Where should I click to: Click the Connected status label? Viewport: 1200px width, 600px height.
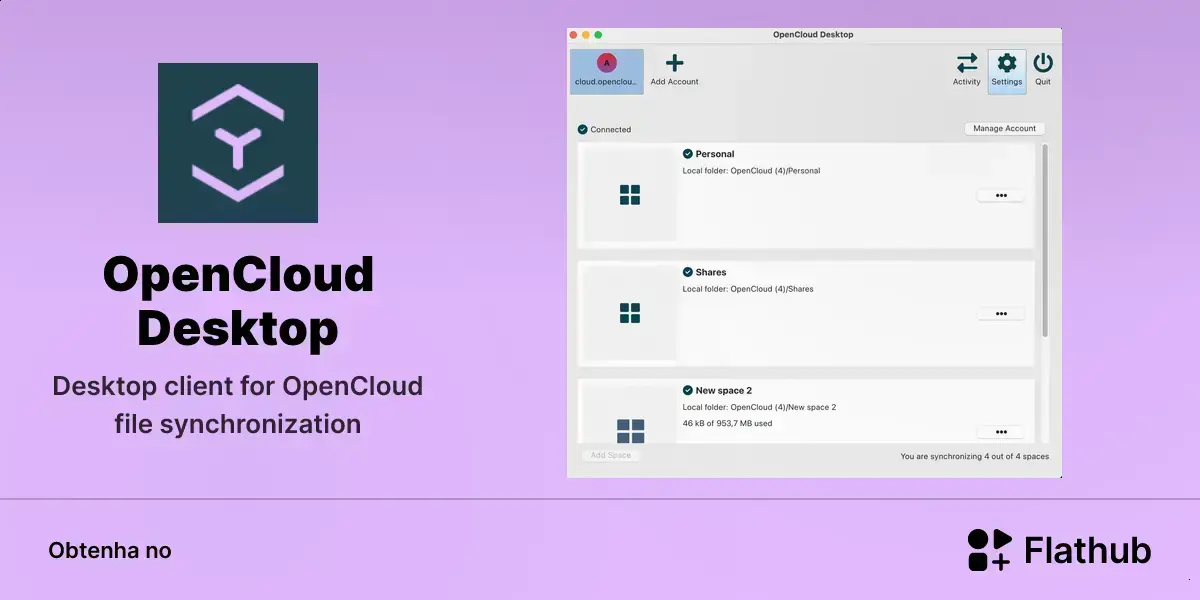coord(611,129)
